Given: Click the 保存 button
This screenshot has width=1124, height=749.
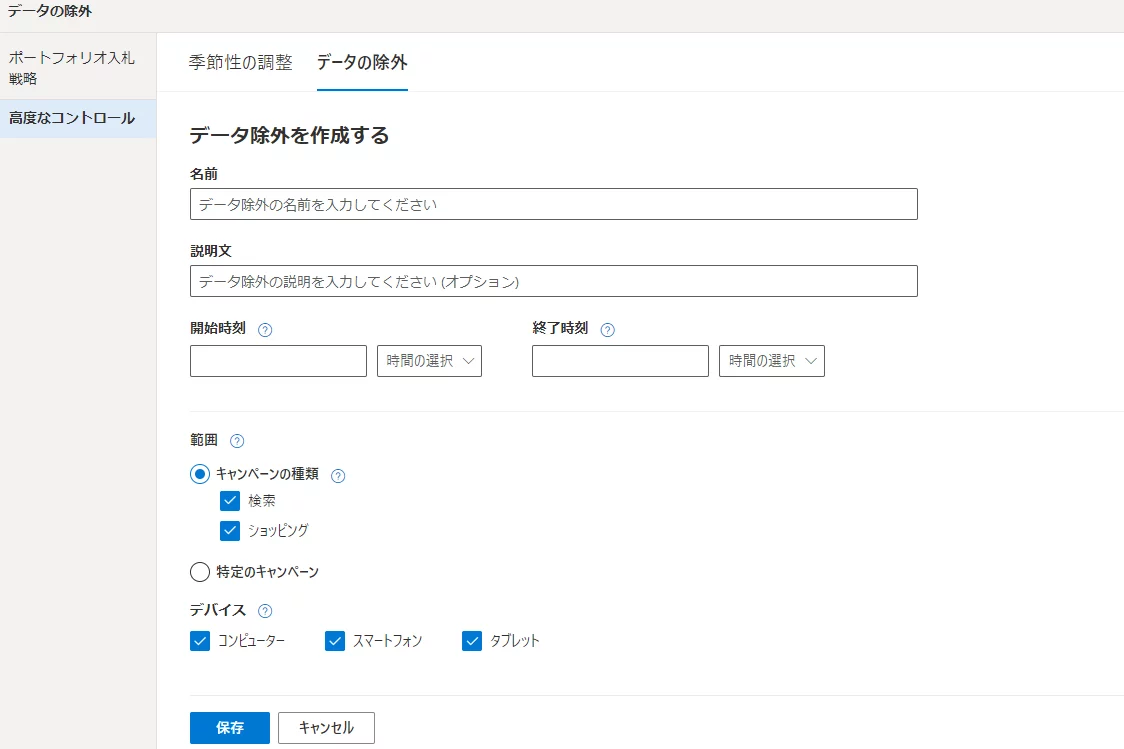Looking at the screenshot, I should point(229,728).
